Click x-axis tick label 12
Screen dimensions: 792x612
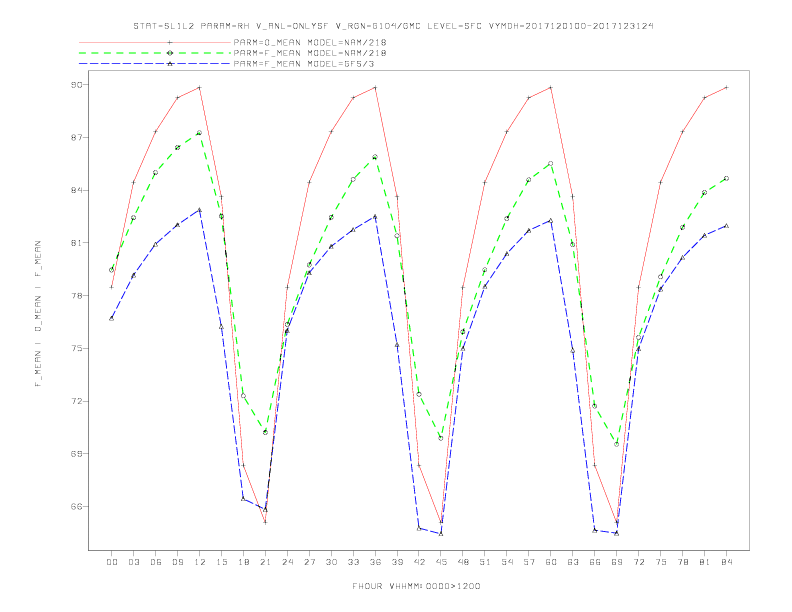(x=200, y=562)
